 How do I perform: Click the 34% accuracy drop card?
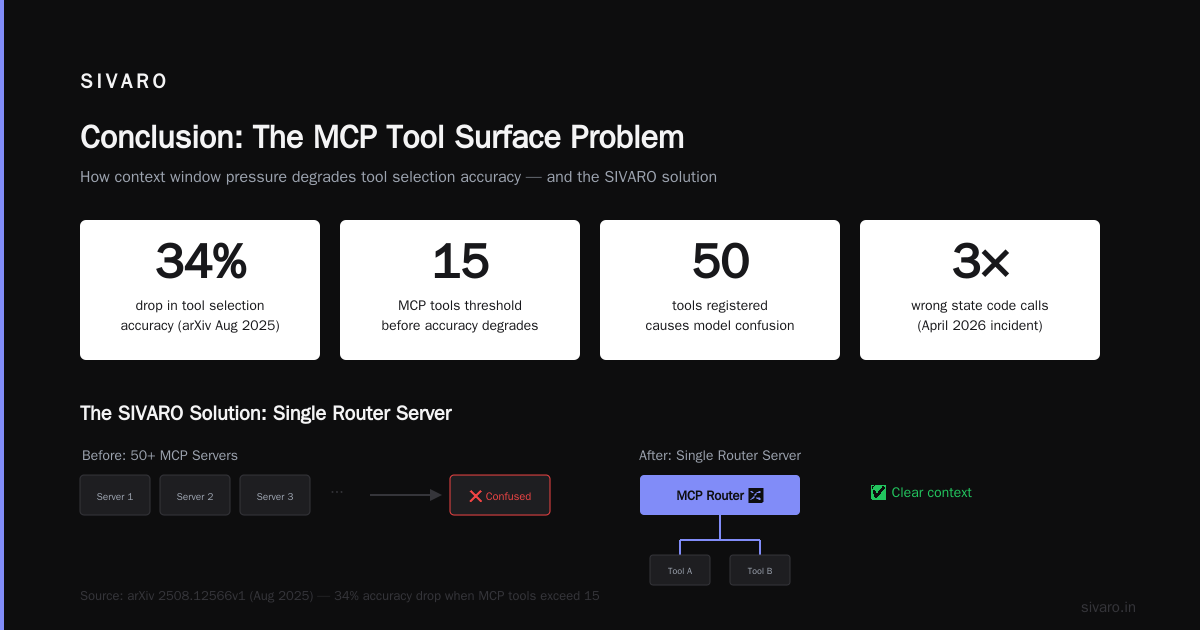pyautogui.click(x=200, y=290)
